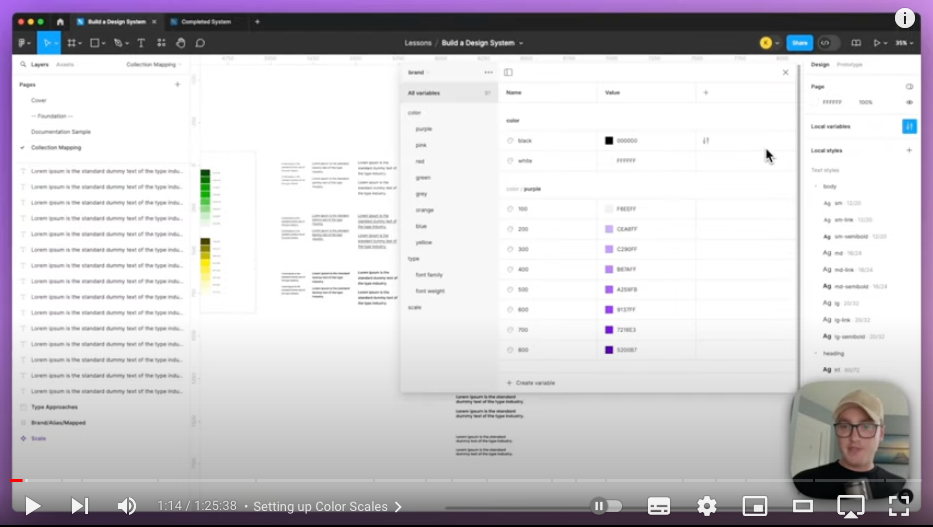Add a new local style
The height and width of the screenshot is (527, 933).
point(909,150)
